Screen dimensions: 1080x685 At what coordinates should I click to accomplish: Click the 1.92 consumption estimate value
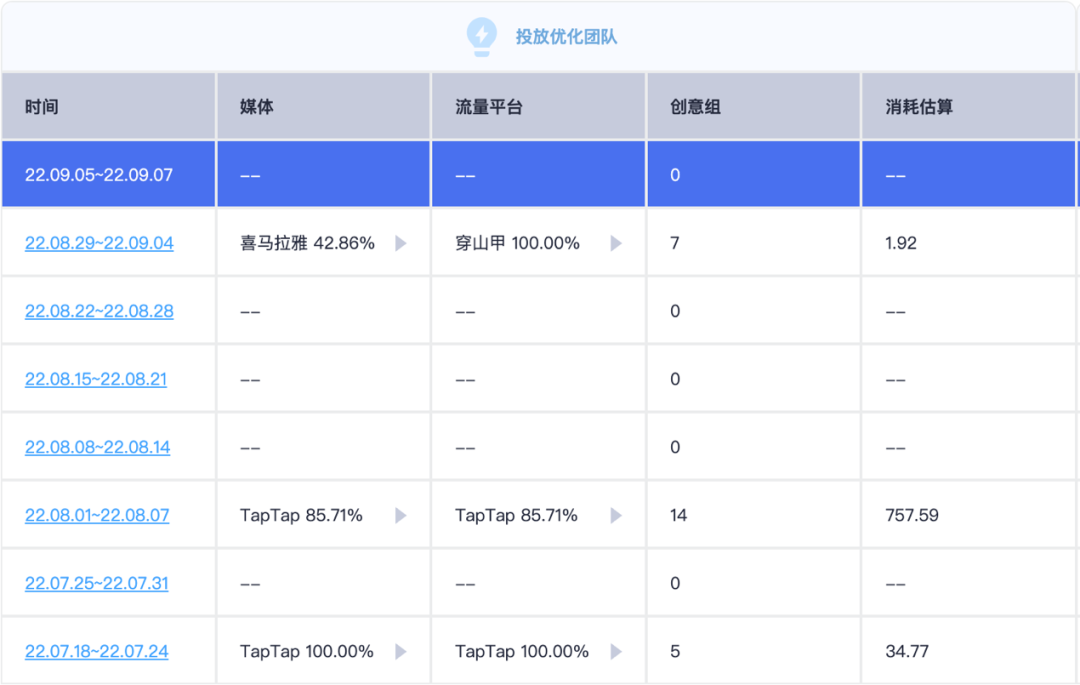coord(901,243)
